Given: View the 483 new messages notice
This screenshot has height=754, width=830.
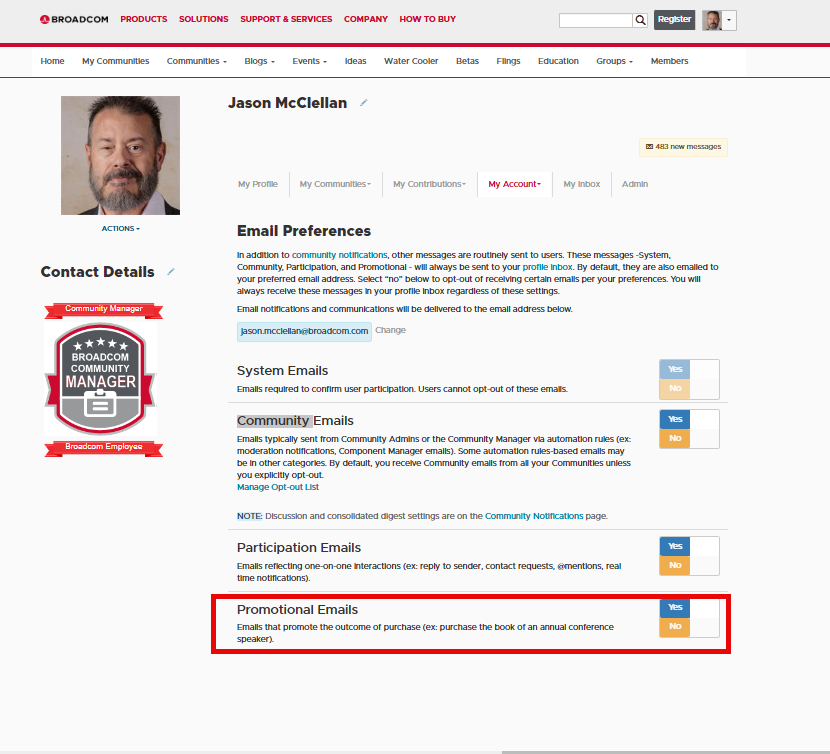Looking at the screenshot, I should (x=683, y=147).
